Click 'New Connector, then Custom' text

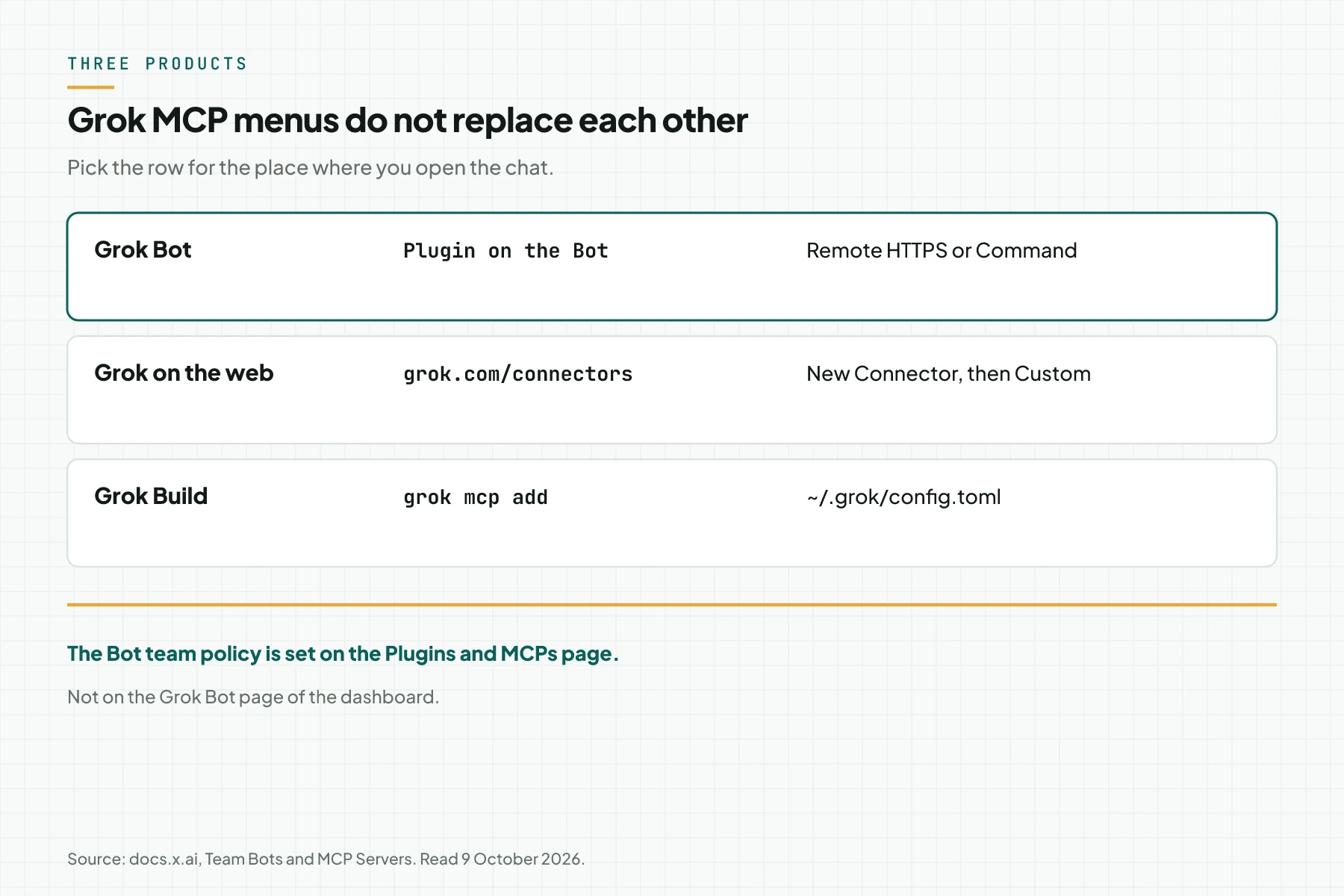(948, 373)
